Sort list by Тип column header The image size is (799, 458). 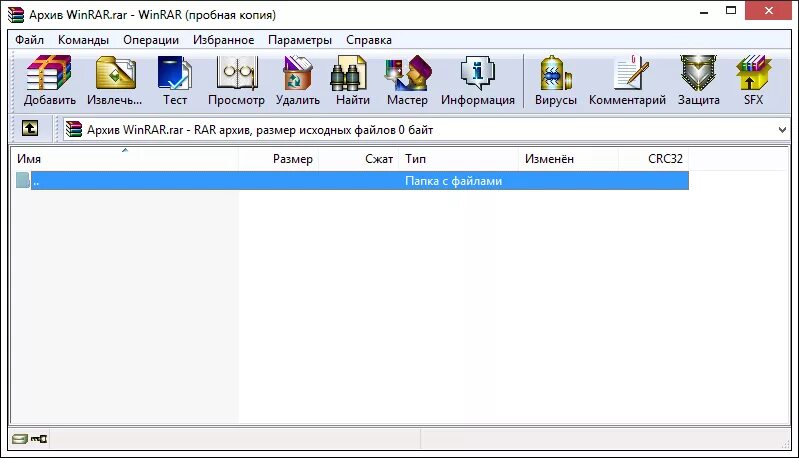pyautogui.click(x=459, y=159)
